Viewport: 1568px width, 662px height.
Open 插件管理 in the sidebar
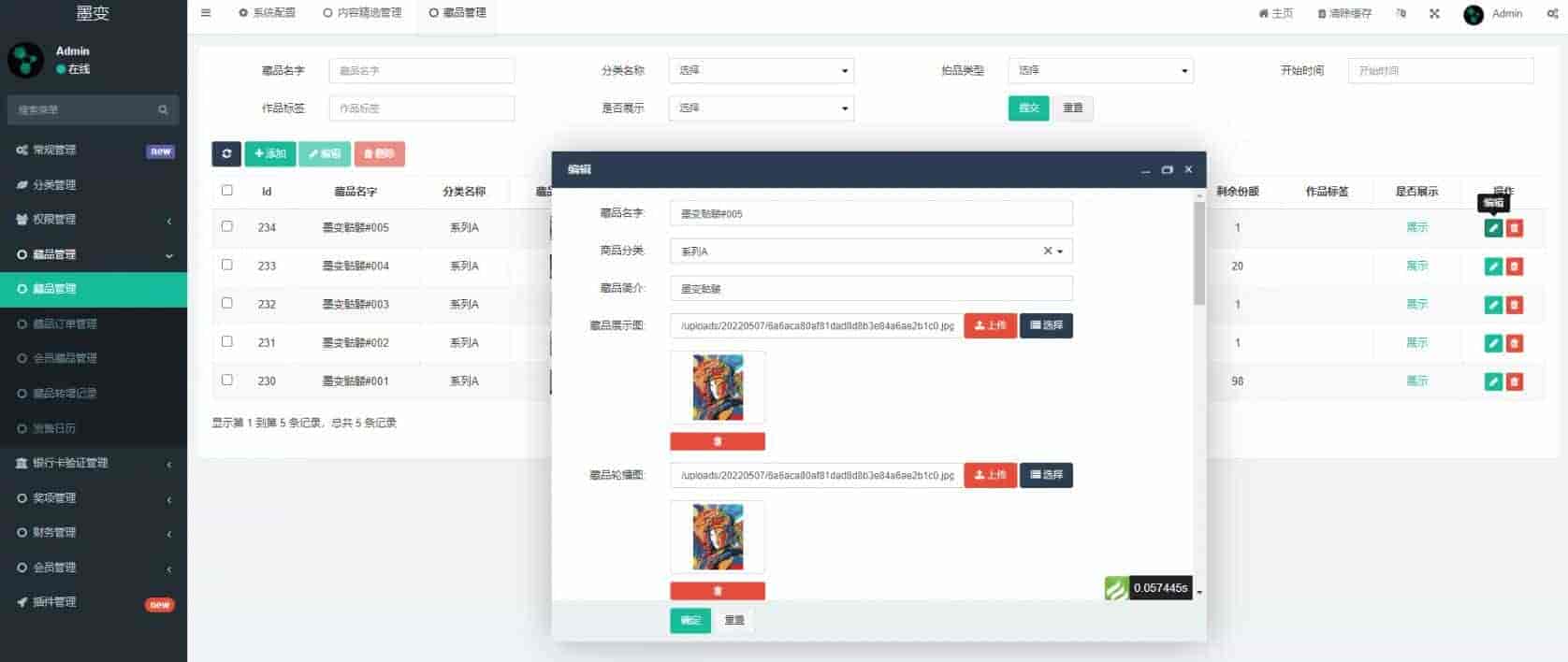coord(94,602)
